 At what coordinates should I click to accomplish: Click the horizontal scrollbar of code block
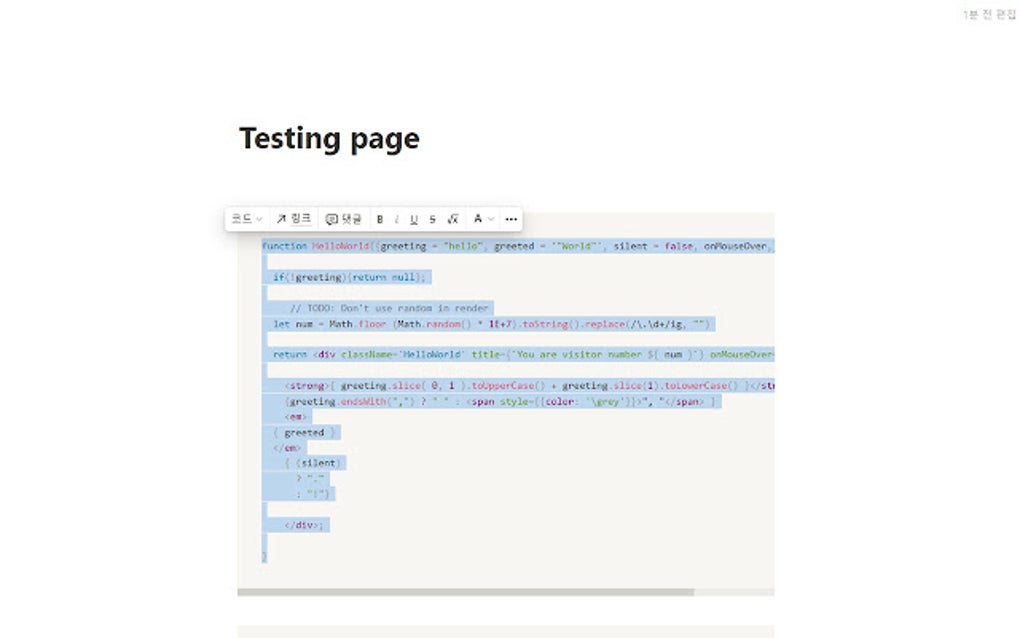[x=466, y=592]
